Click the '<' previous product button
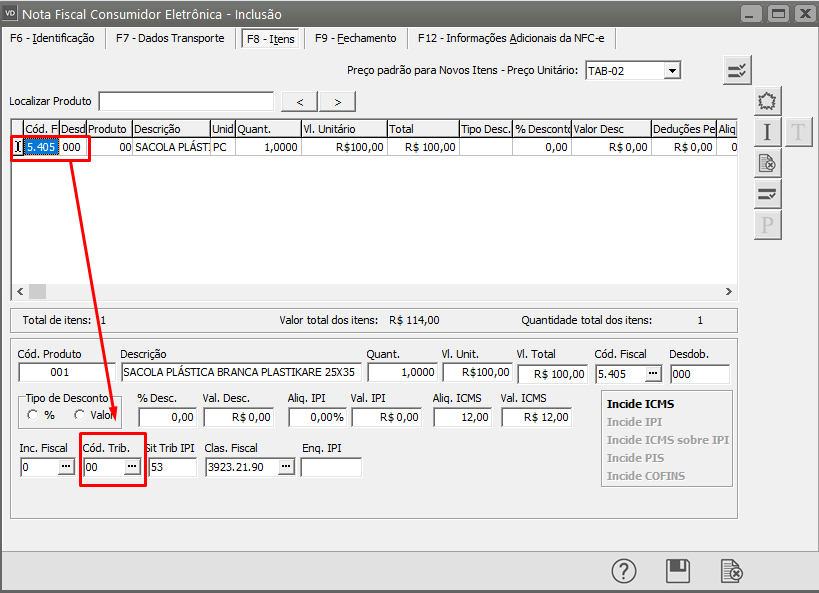Screen dimensions: 819x593 click(x=300, y=102)
